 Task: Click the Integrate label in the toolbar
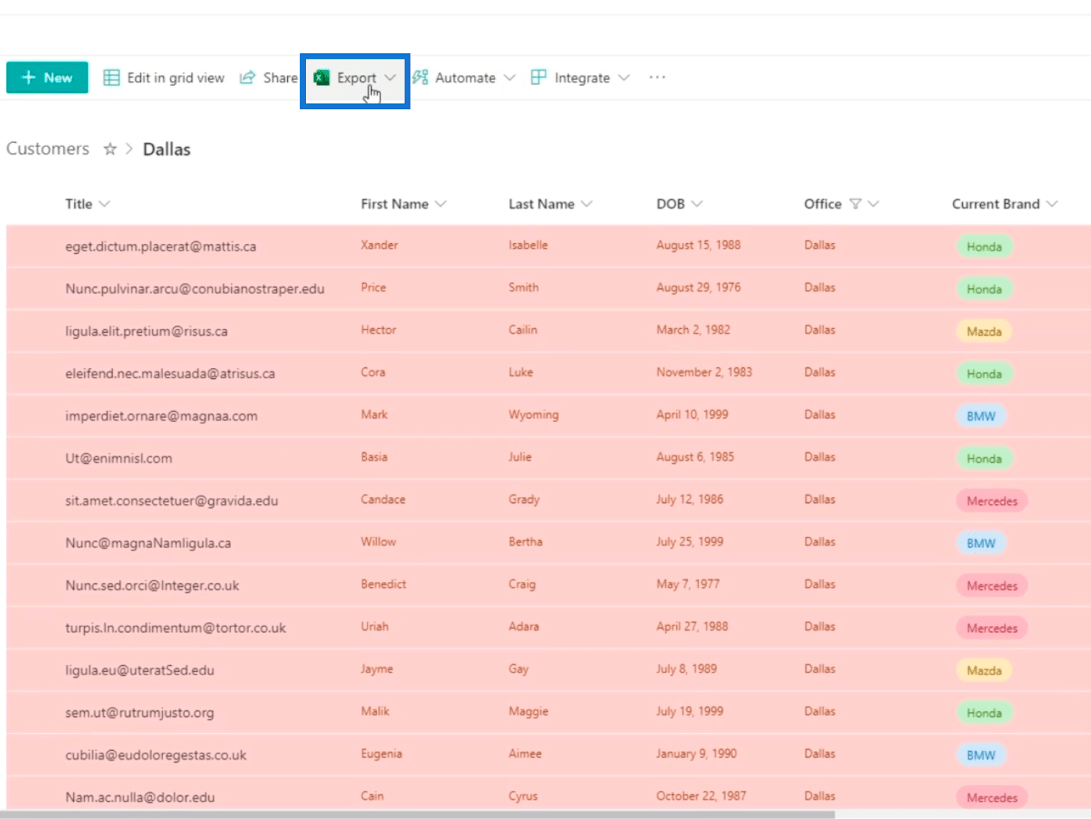pos(582,77)
